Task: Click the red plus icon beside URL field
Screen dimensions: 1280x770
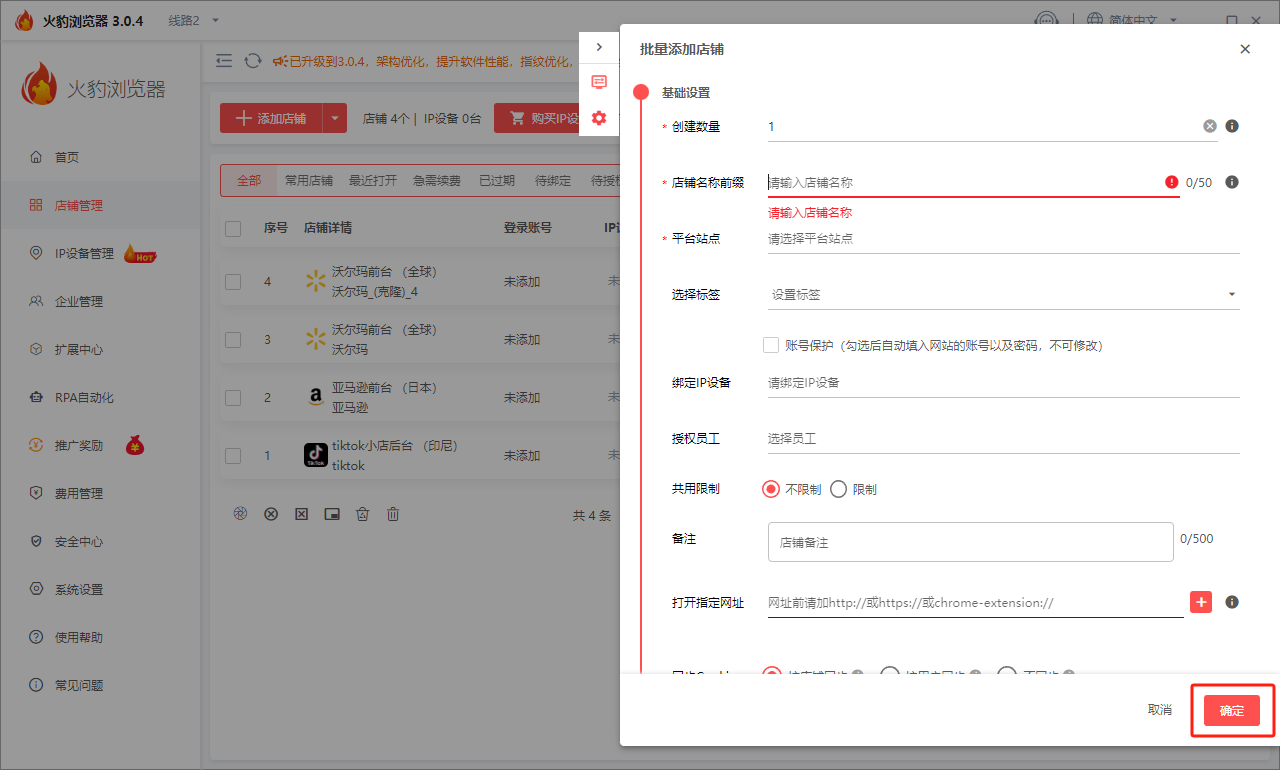Action: point(1201,602)
